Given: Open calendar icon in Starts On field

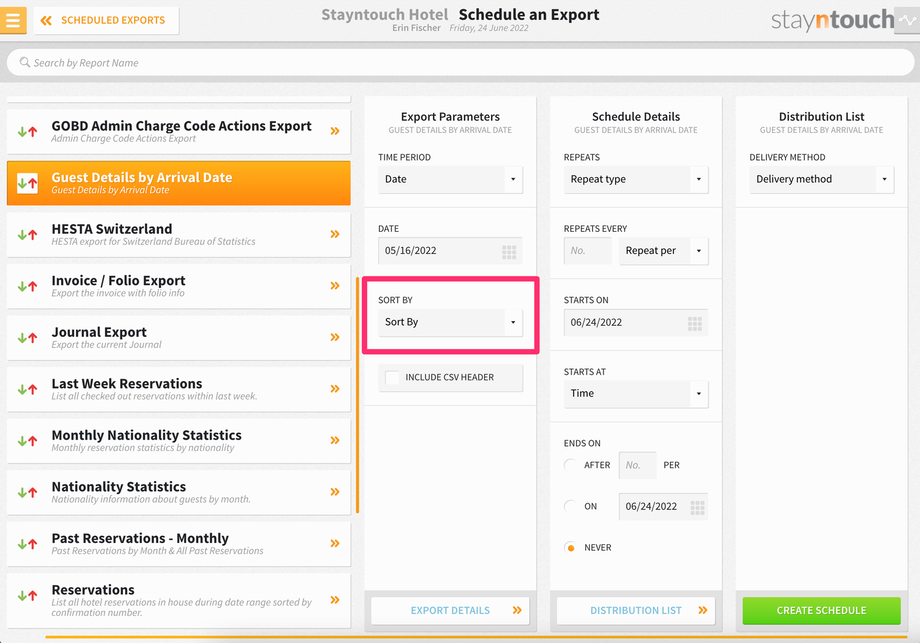Looking at the screenshot, I should click(695, 324).
